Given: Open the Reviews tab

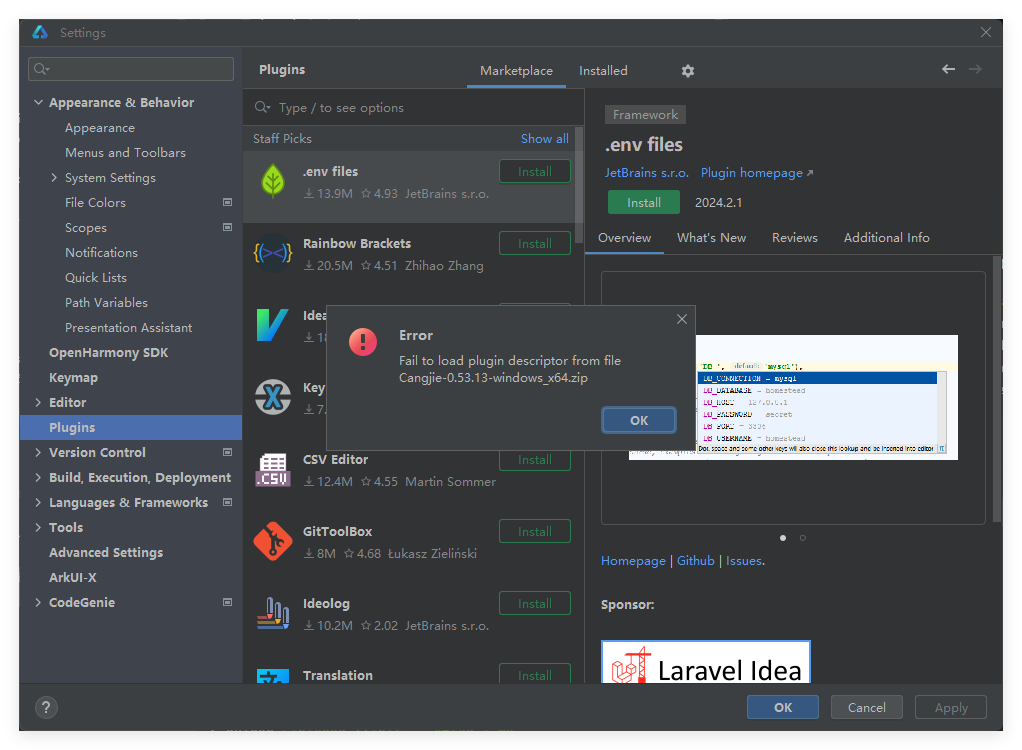Looking at the screenshot, I should tap(795, 238).
